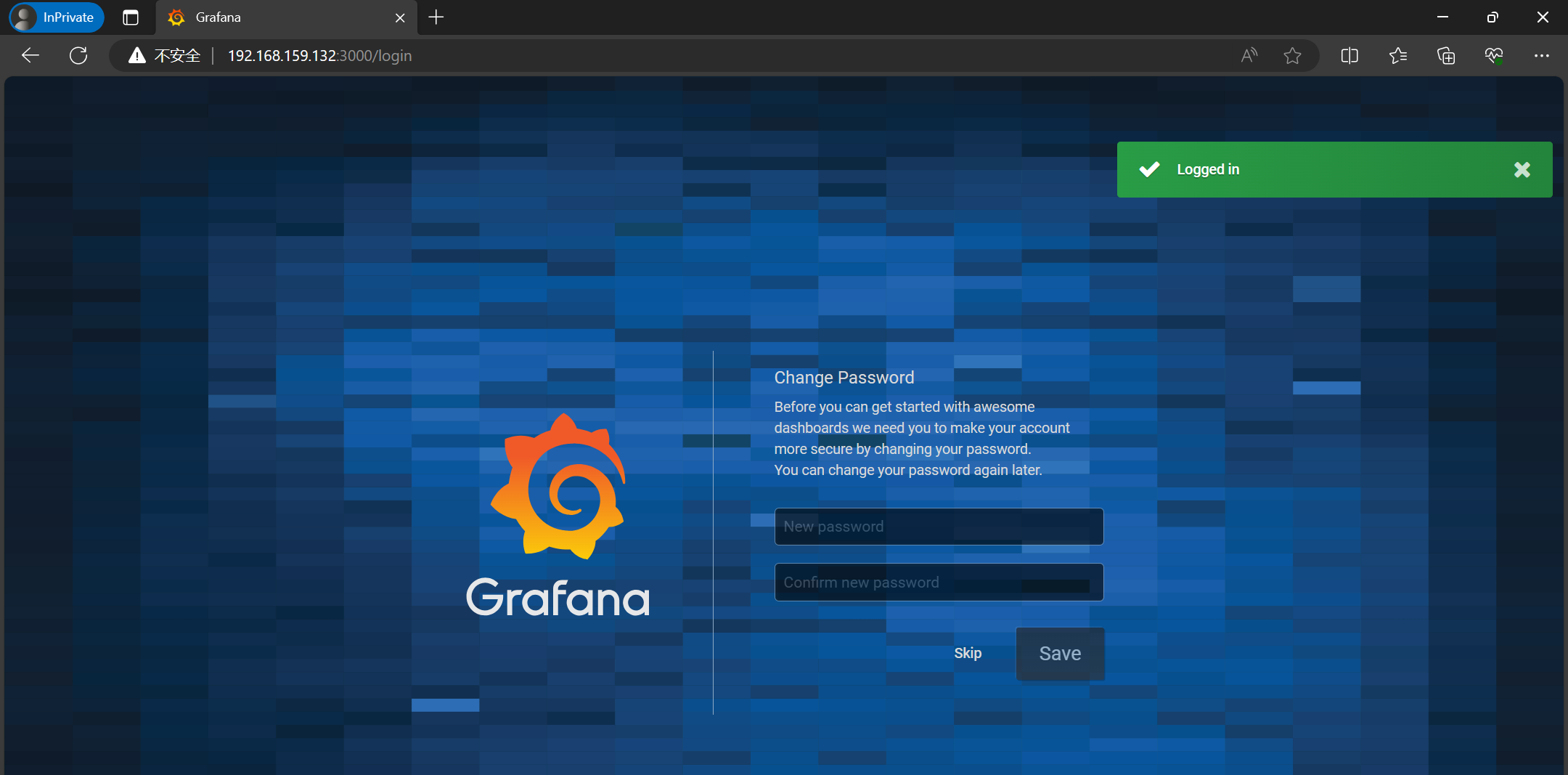The image size is (1568, 775).
Task: Select the Grafana tab
Action: pyautogui.click(x=287, y=17)
